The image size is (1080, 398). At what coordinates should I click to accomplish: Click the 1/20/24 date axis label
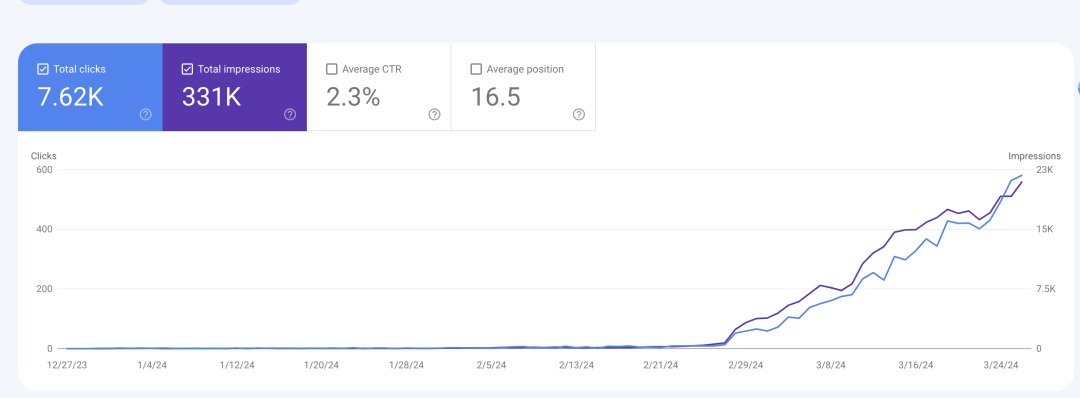pyautogui.click(x=322, y=365)
